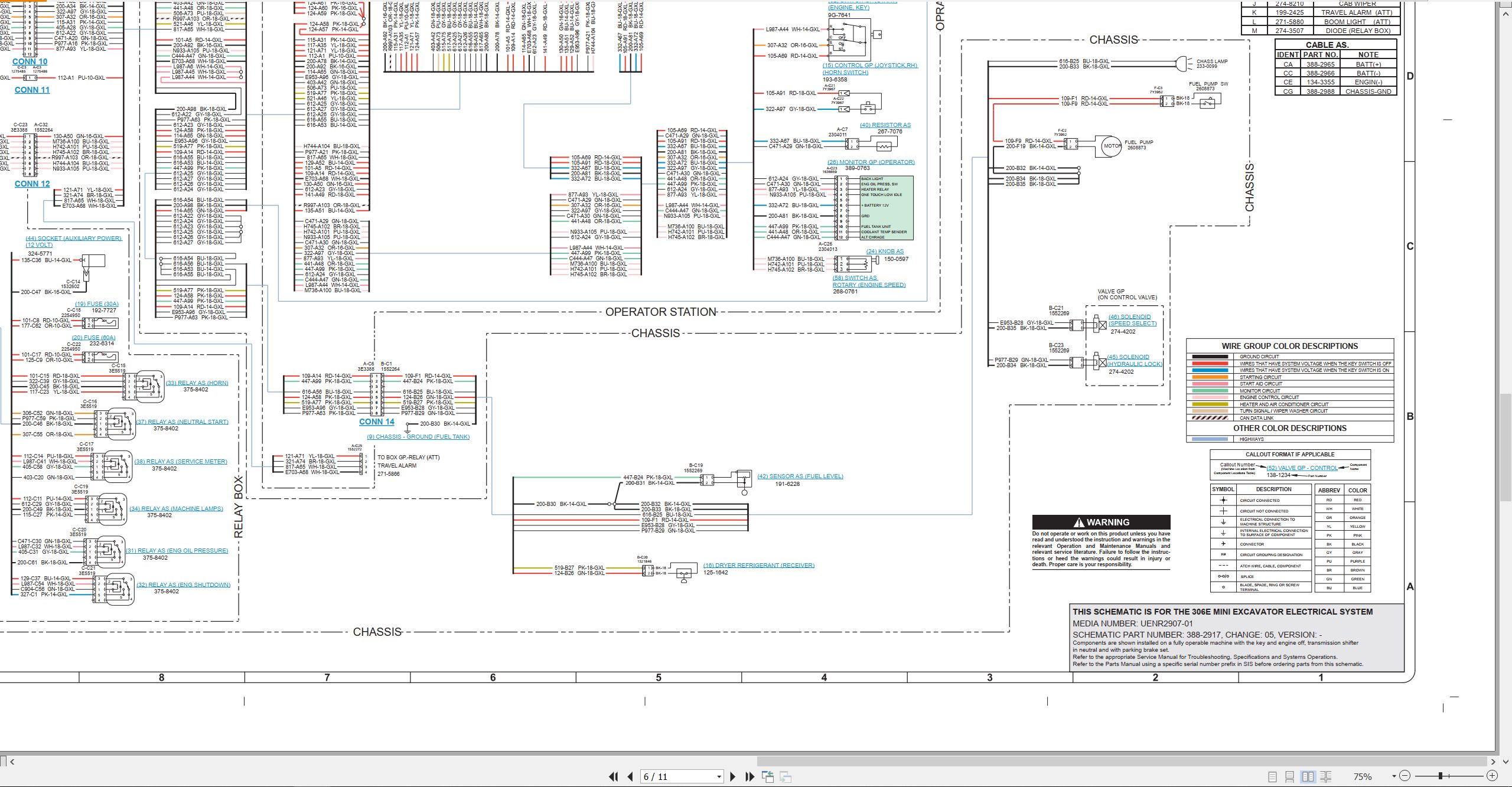This screenshot has height=787, width=1512.
Task: Go to previous view
Action: click(768, 777)
